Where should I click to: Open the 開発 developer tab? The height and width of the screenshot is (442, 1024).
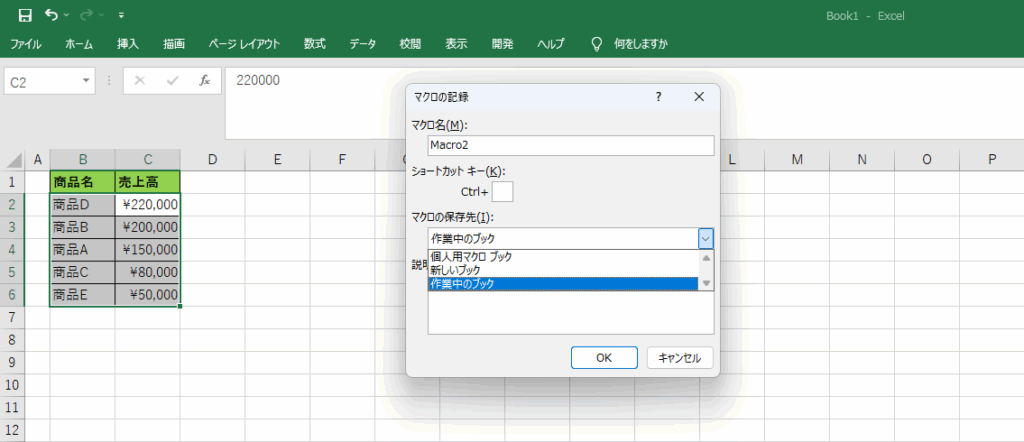pos(502,44)
